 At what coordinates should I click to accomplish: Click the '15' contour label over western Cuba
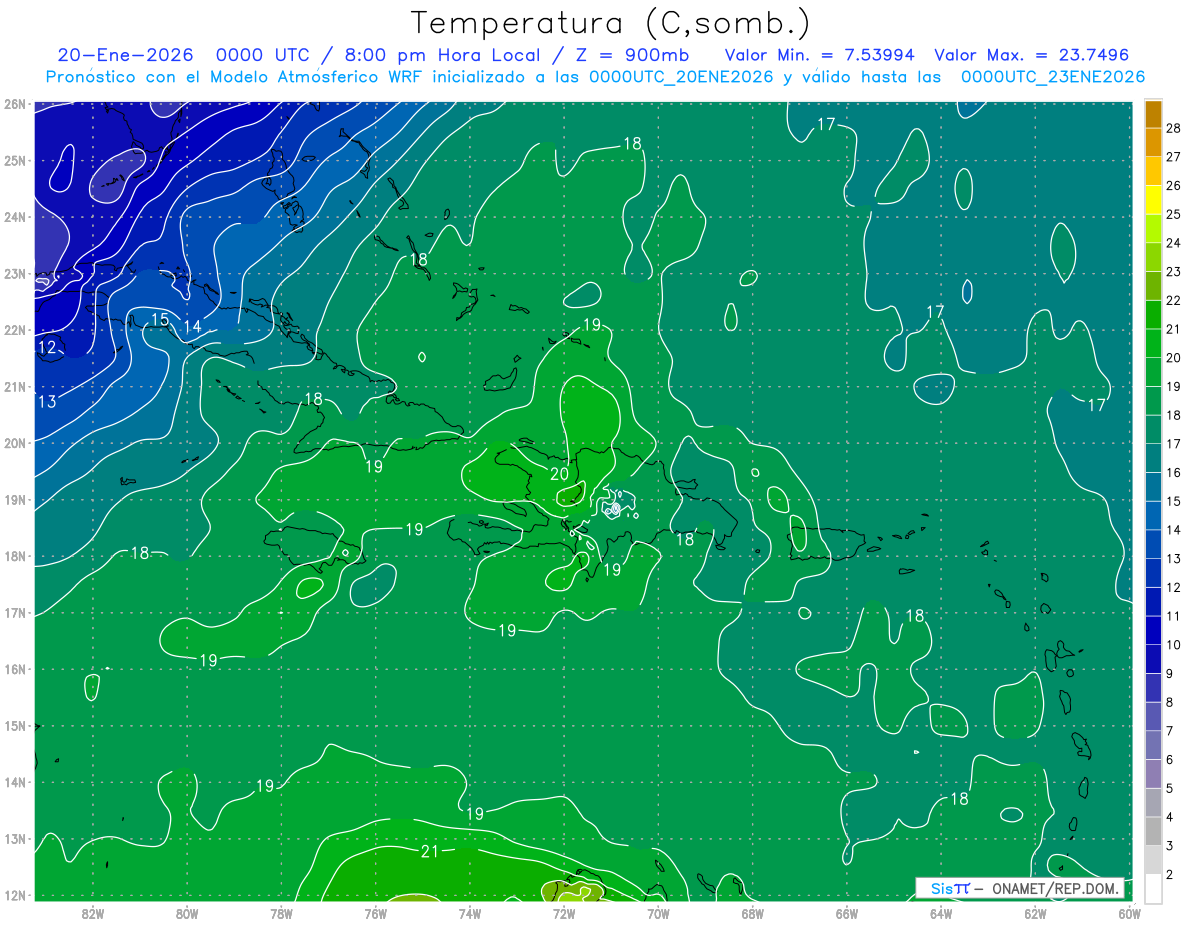(x=160, y=320)
